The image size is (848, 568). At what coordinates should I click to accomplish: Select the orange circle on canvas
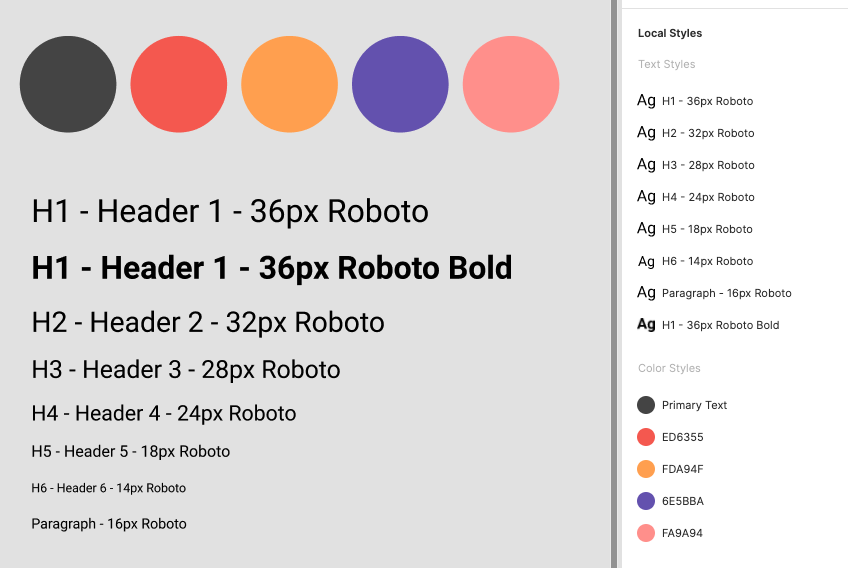(289, 84)
